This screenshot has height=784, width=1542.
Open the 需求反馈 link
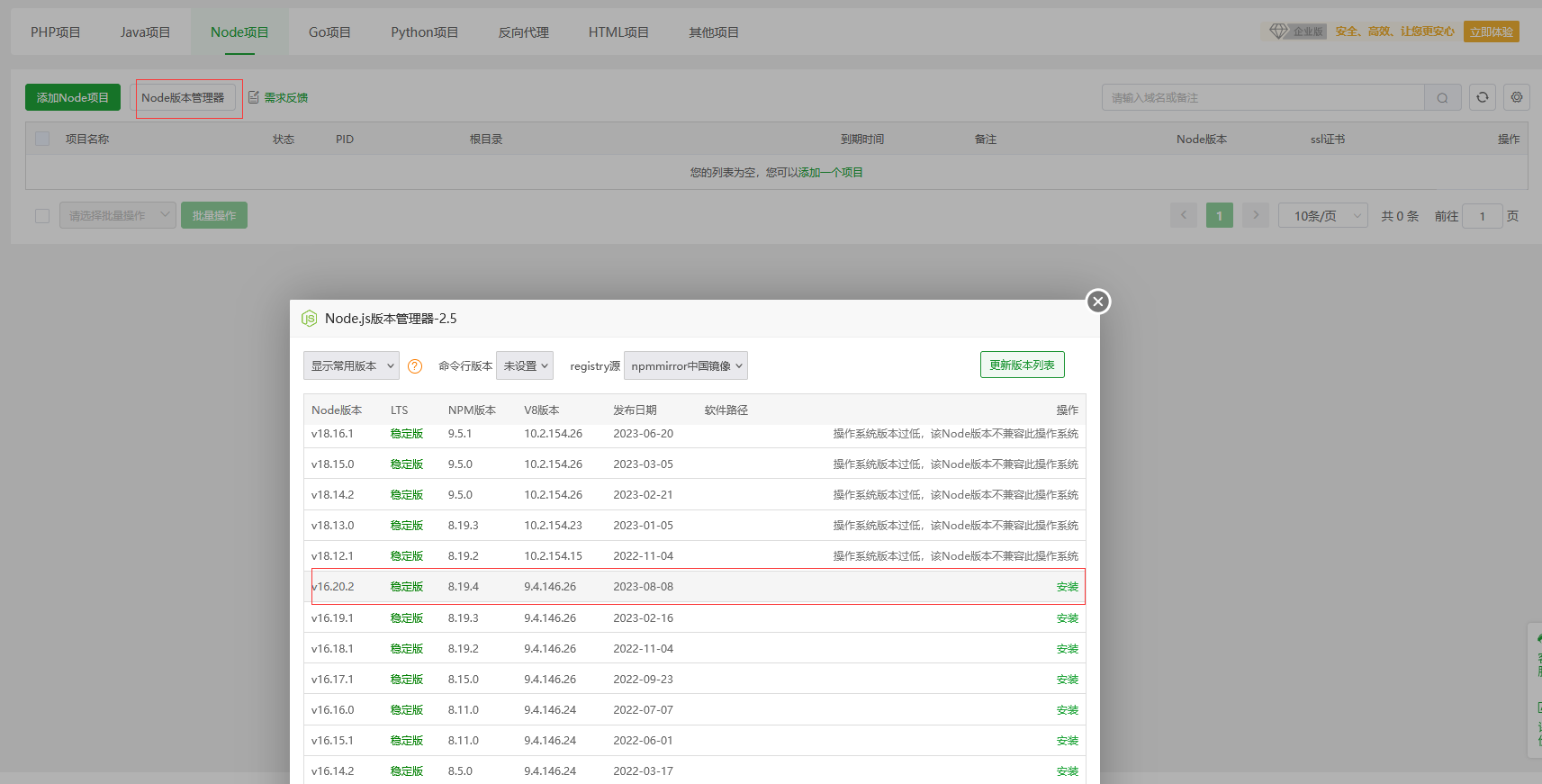pos(286,97)
